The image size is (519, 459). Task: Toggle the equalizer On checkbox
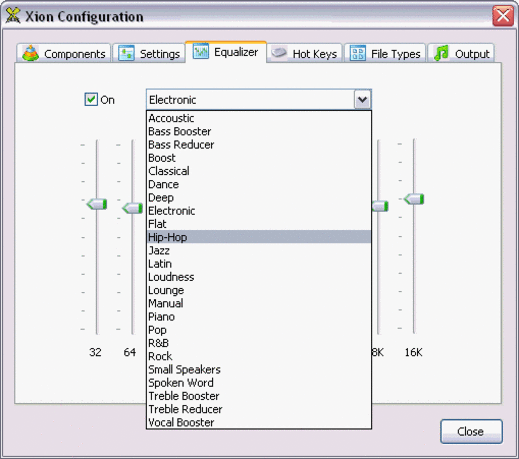[x=91, y=99]
